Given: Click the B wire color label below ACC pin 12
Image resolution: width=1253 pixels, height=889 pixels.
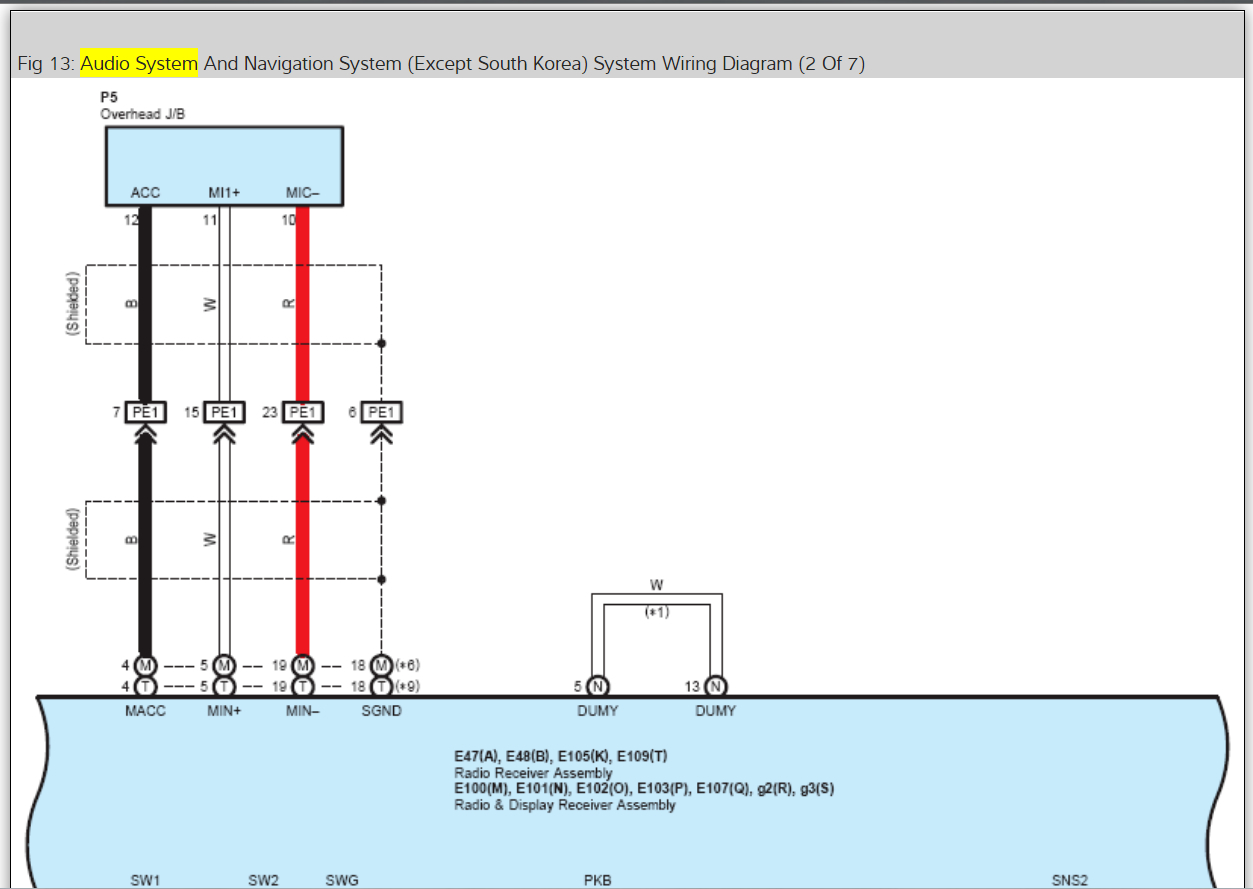Looking at the screenshot, I should pyautogui.click(x=131, y=304).
